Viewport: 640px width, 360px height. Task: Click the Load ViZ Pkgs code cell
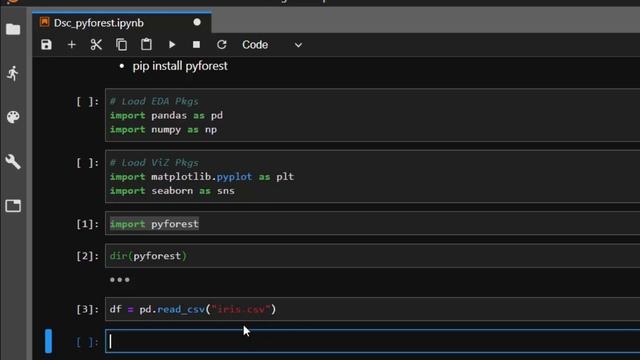[372, 176]
